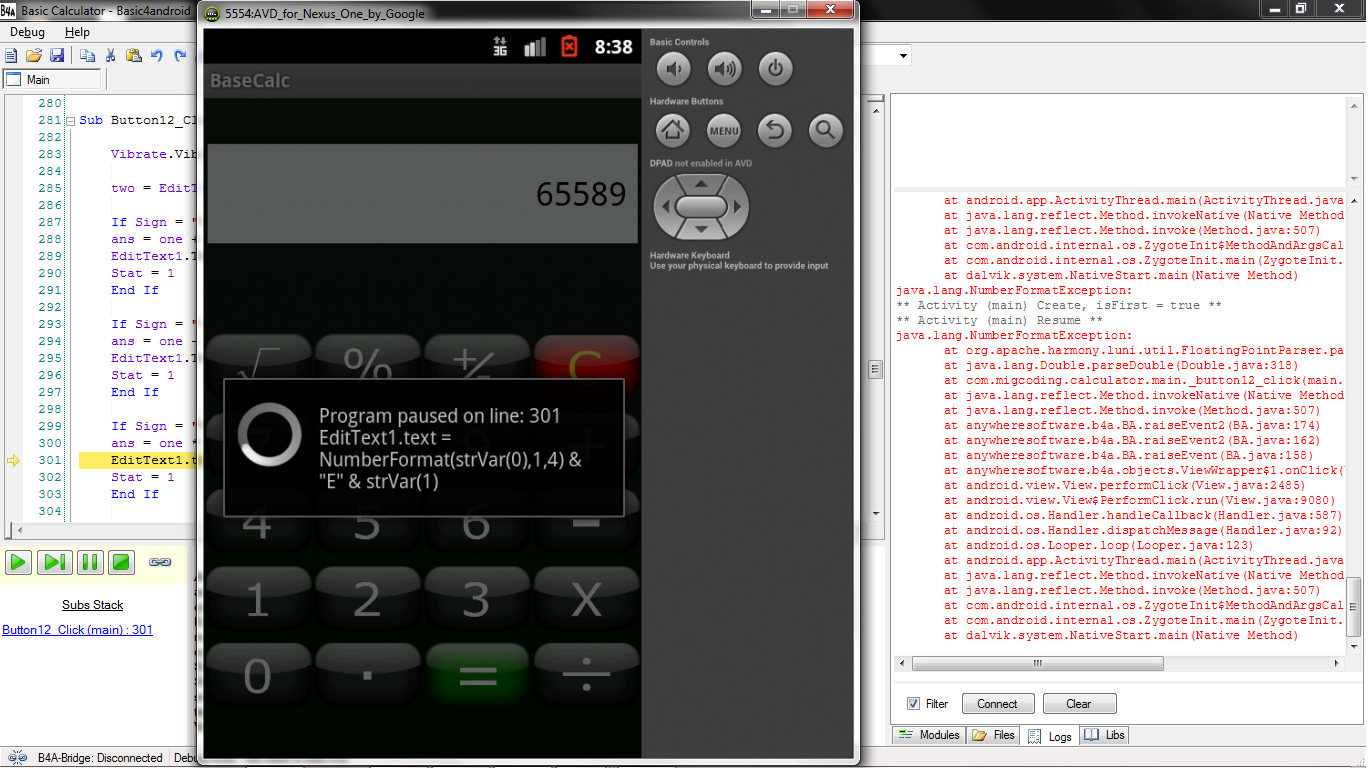Click the calculator 0 key
Viewport: 1368px width, 770px height.
(x=257, y=676)
